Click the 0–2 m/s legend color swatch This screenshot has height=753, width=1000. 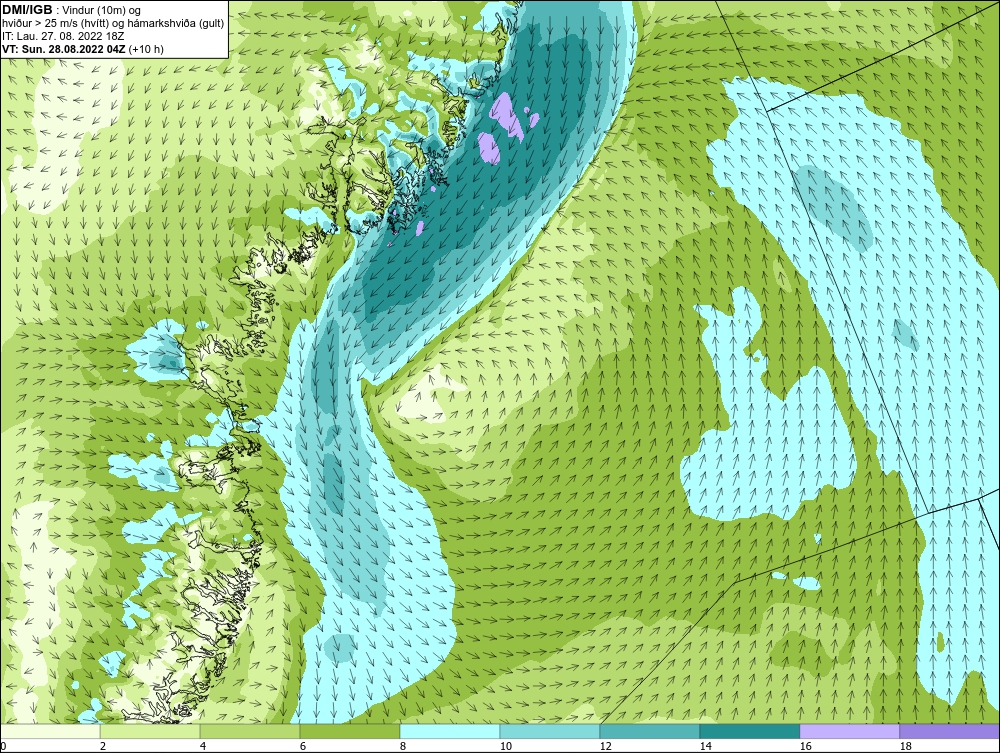pyautogui.click(x=50, y=732)
